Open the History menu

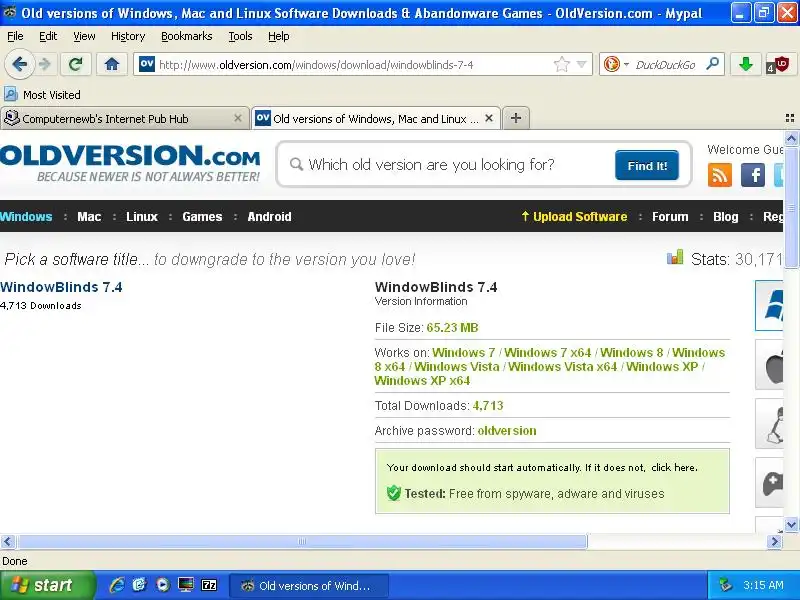pyautogui.click(x=128, y=36)
